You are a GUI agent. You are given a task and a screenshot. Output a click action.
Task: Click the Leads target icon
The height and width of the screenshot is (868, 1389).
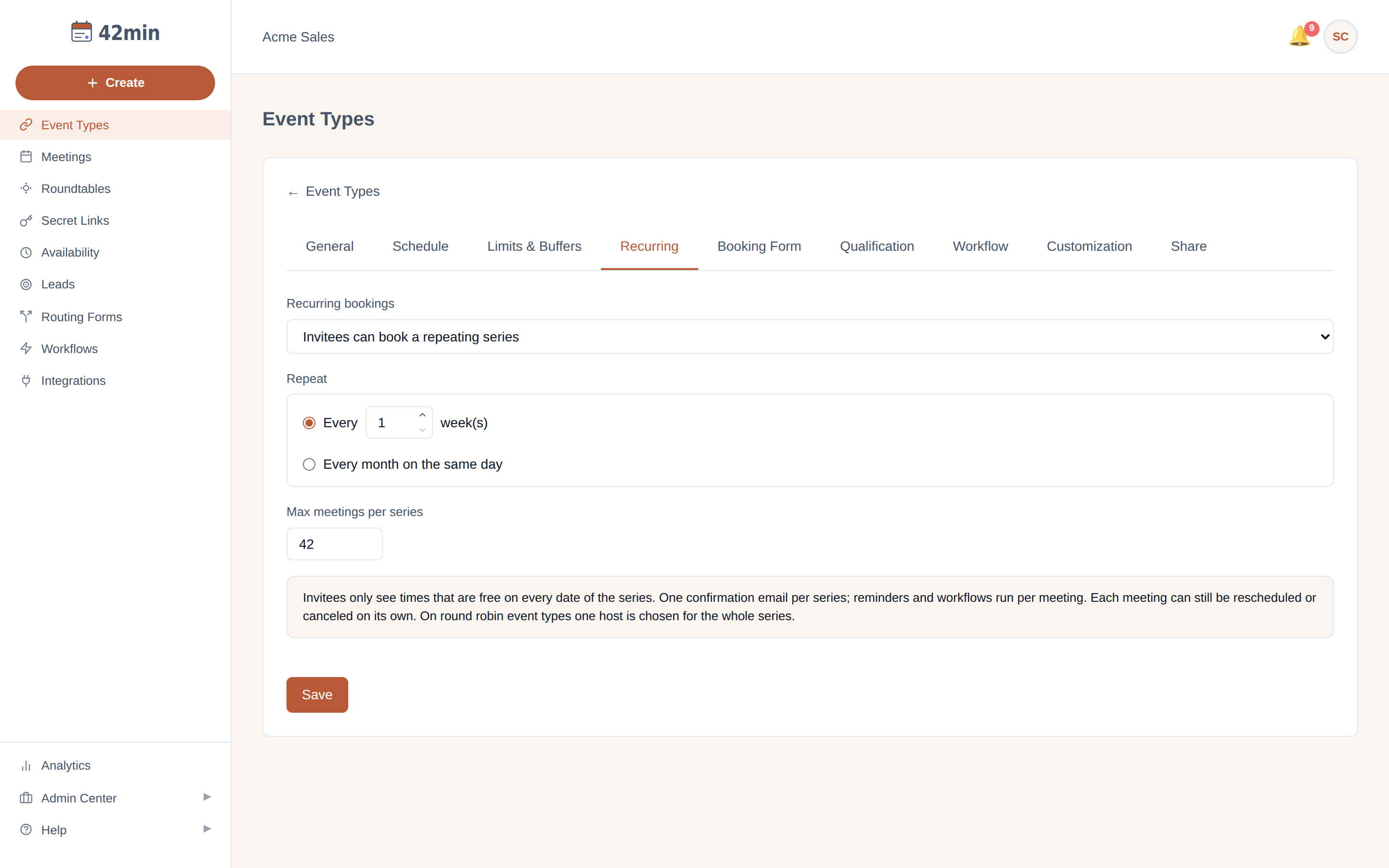point(26,284)
